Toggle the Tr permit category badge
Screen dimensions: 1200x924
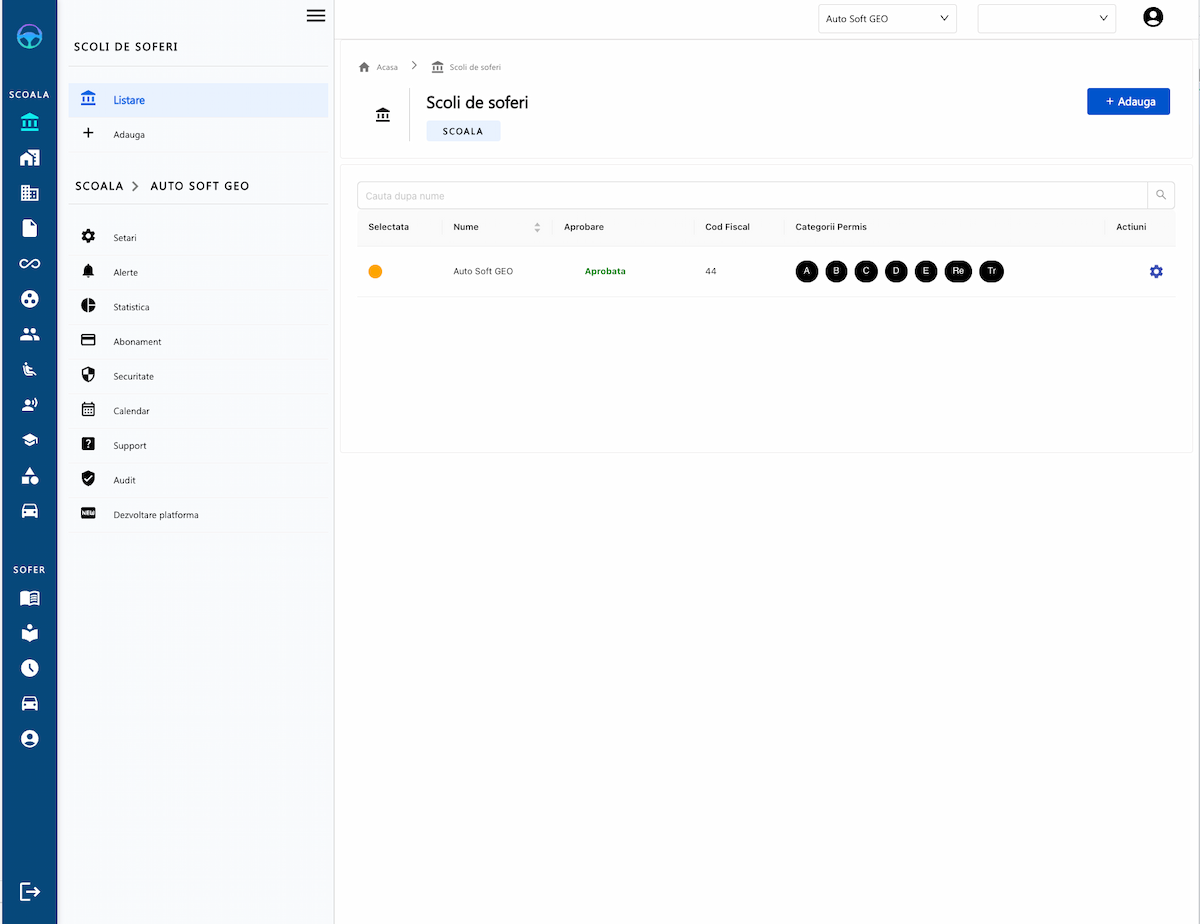click(x=990, y=271)
